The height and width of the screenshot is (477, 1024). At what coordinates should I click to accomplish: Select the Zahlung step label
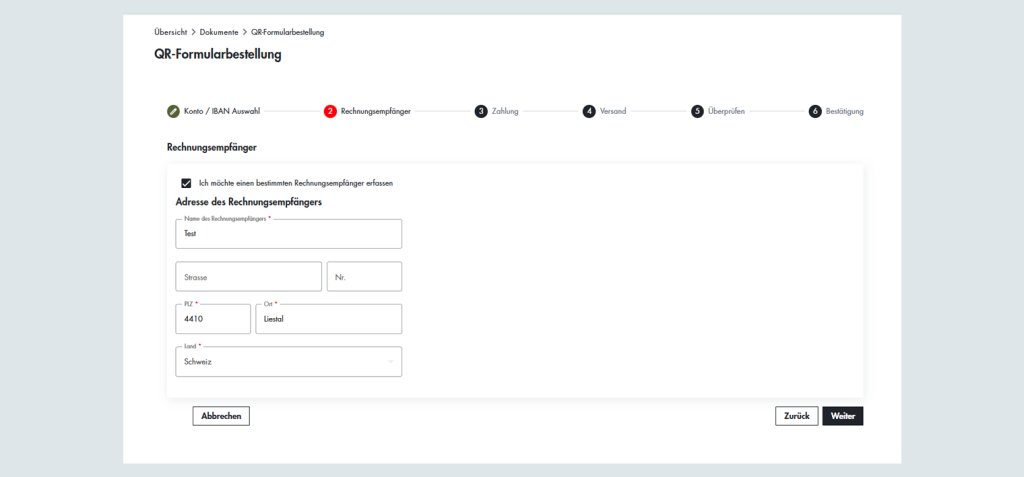pos(505,111)
